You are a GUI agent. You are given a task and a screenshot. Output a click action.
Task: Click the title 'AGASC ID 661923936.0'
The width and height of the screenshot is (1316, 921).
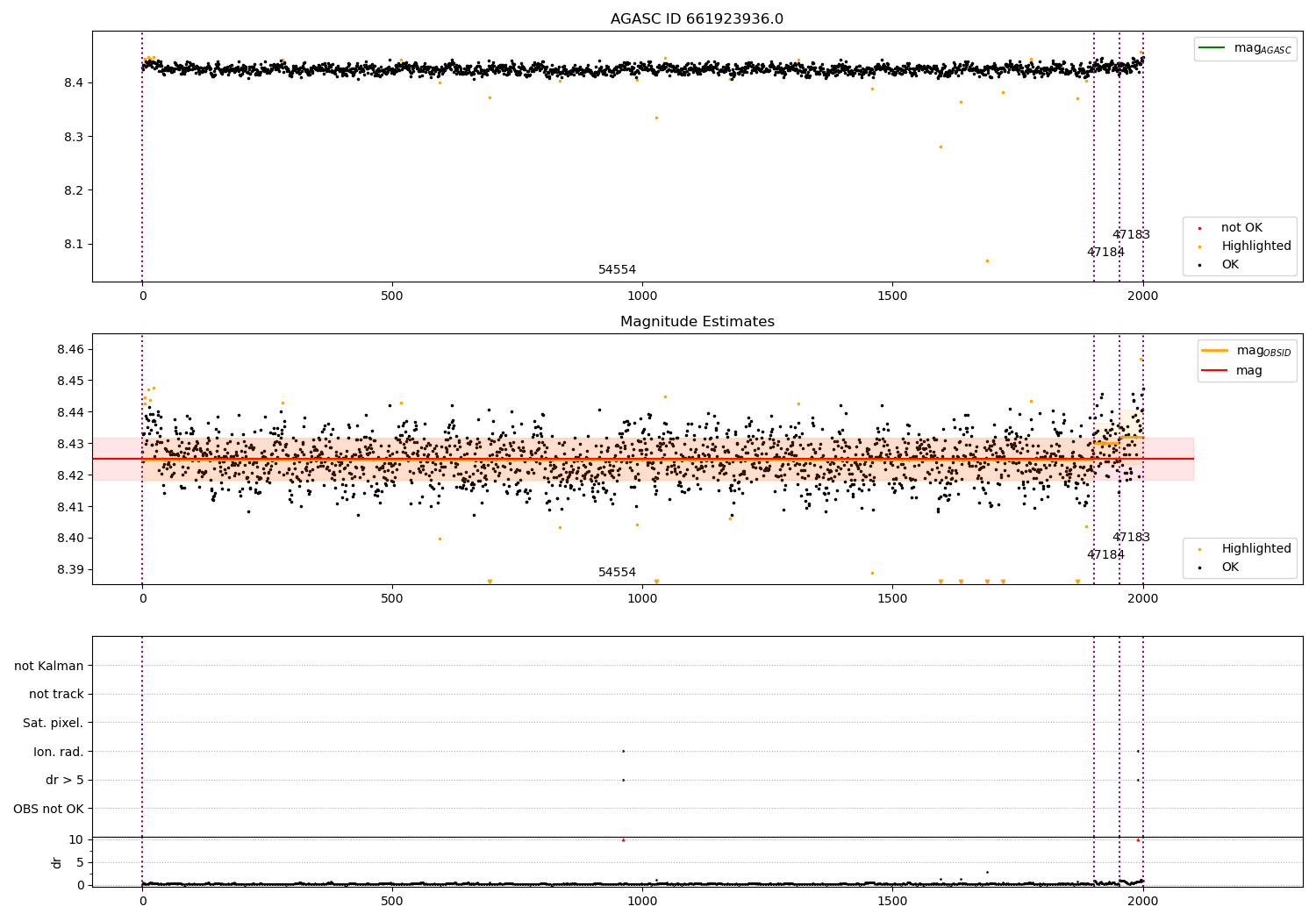click(697, 19)
